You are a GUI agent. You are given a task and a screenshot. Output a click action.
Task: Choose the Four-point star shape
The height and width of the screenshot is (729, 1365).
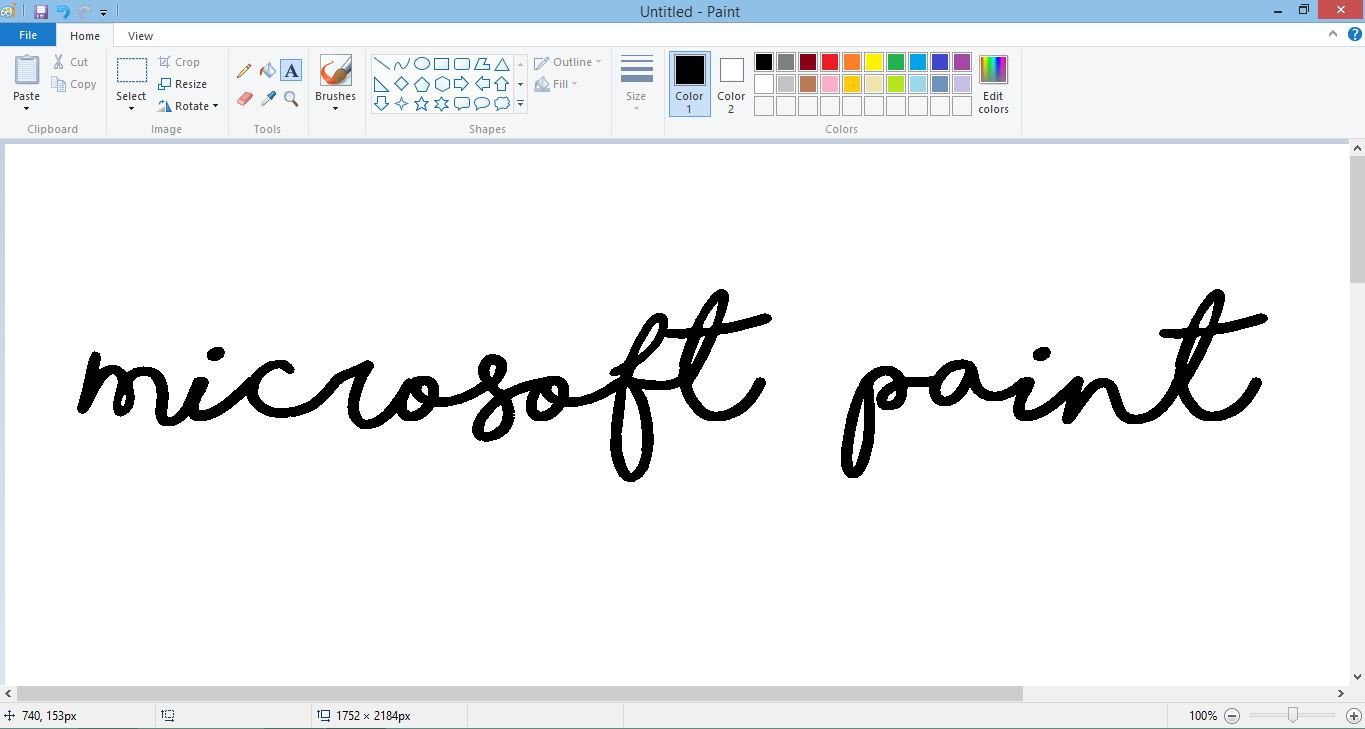pos(401,104)
